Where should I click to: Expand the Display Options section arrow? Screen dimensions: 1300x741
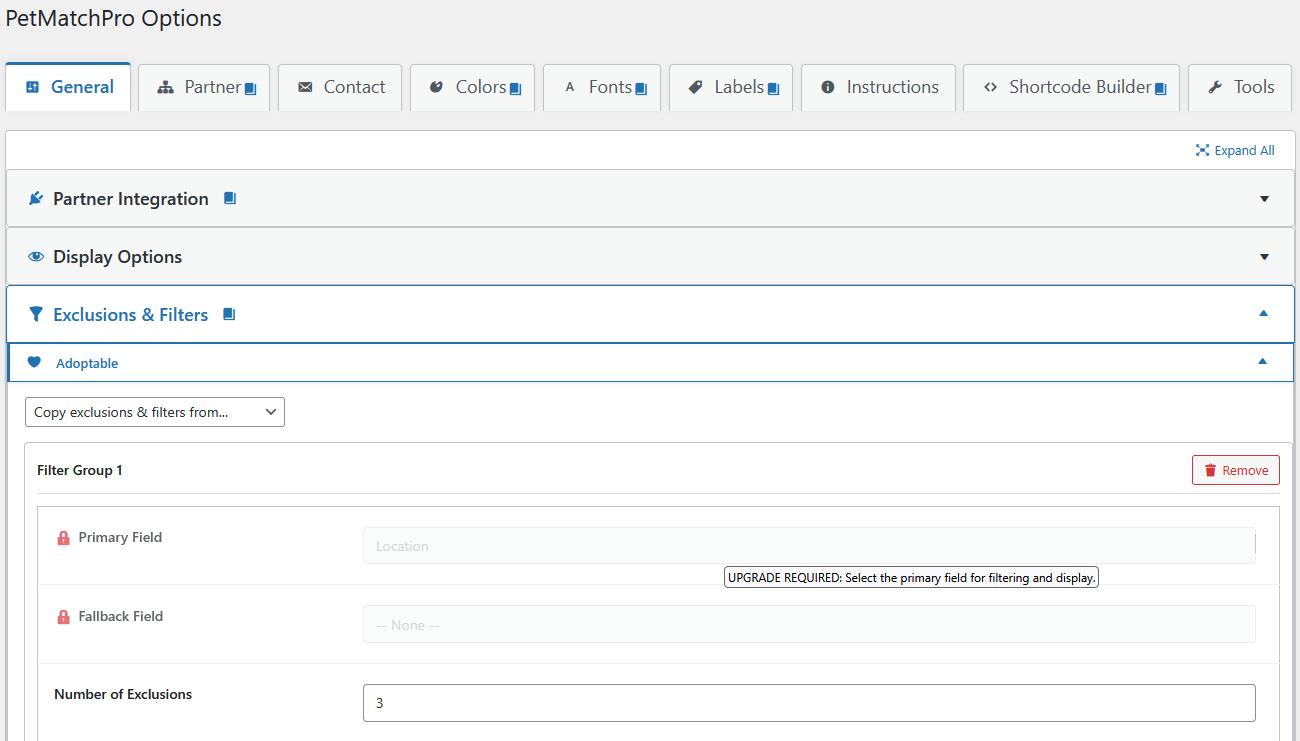pyautogui.click(x=1264, y=257)
